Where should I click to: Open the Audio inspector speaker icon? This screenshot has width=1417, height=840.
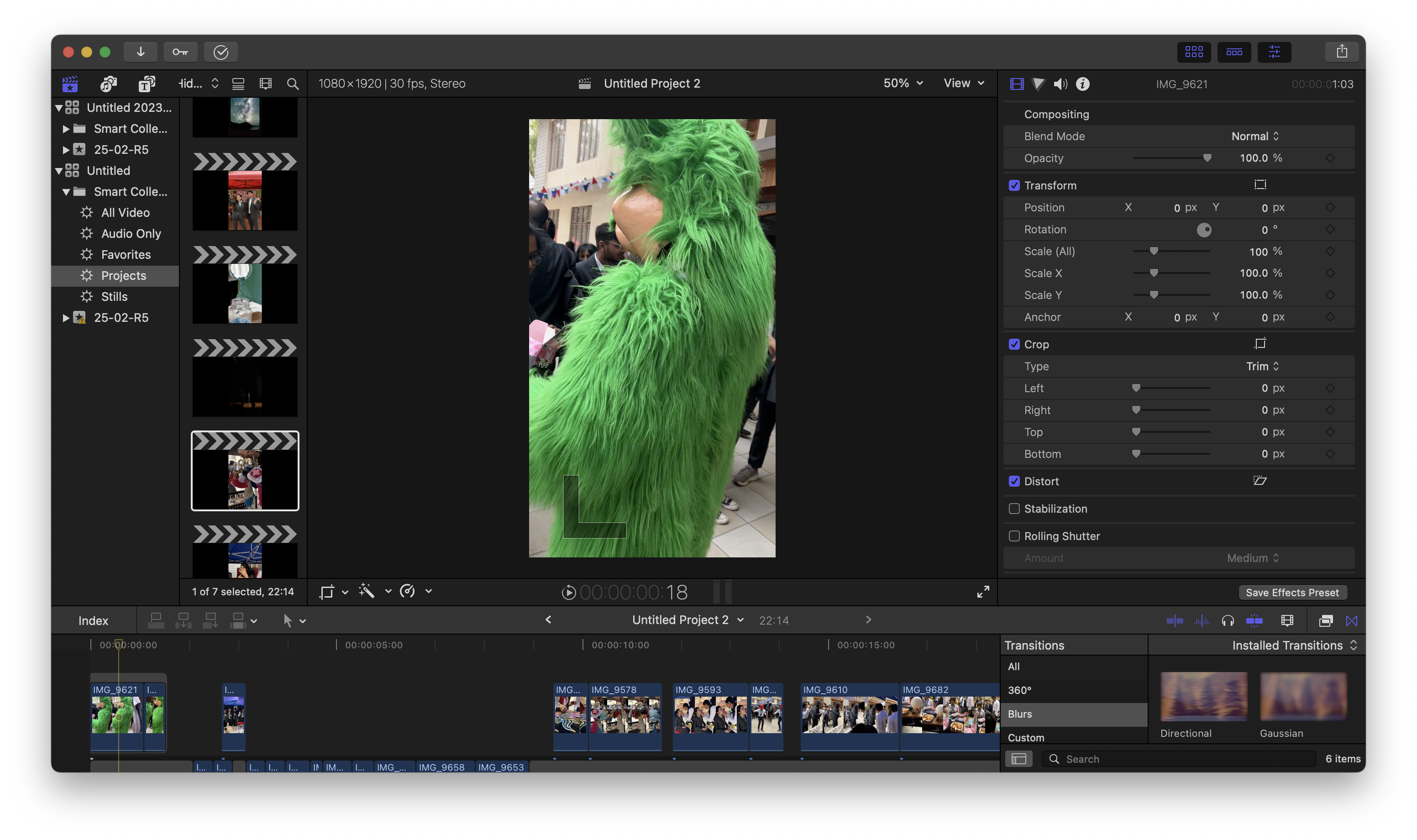(x=1060, y=84)
